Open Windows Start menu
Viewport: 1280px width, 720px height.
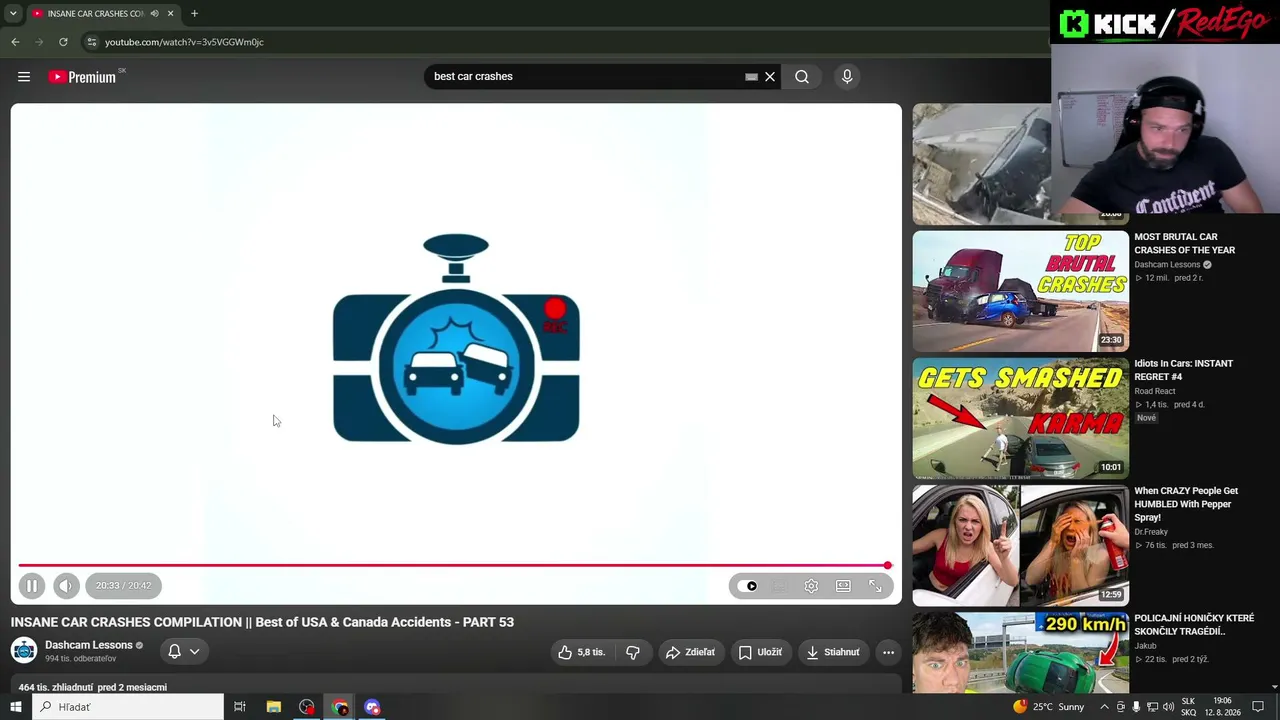(16, 707)
